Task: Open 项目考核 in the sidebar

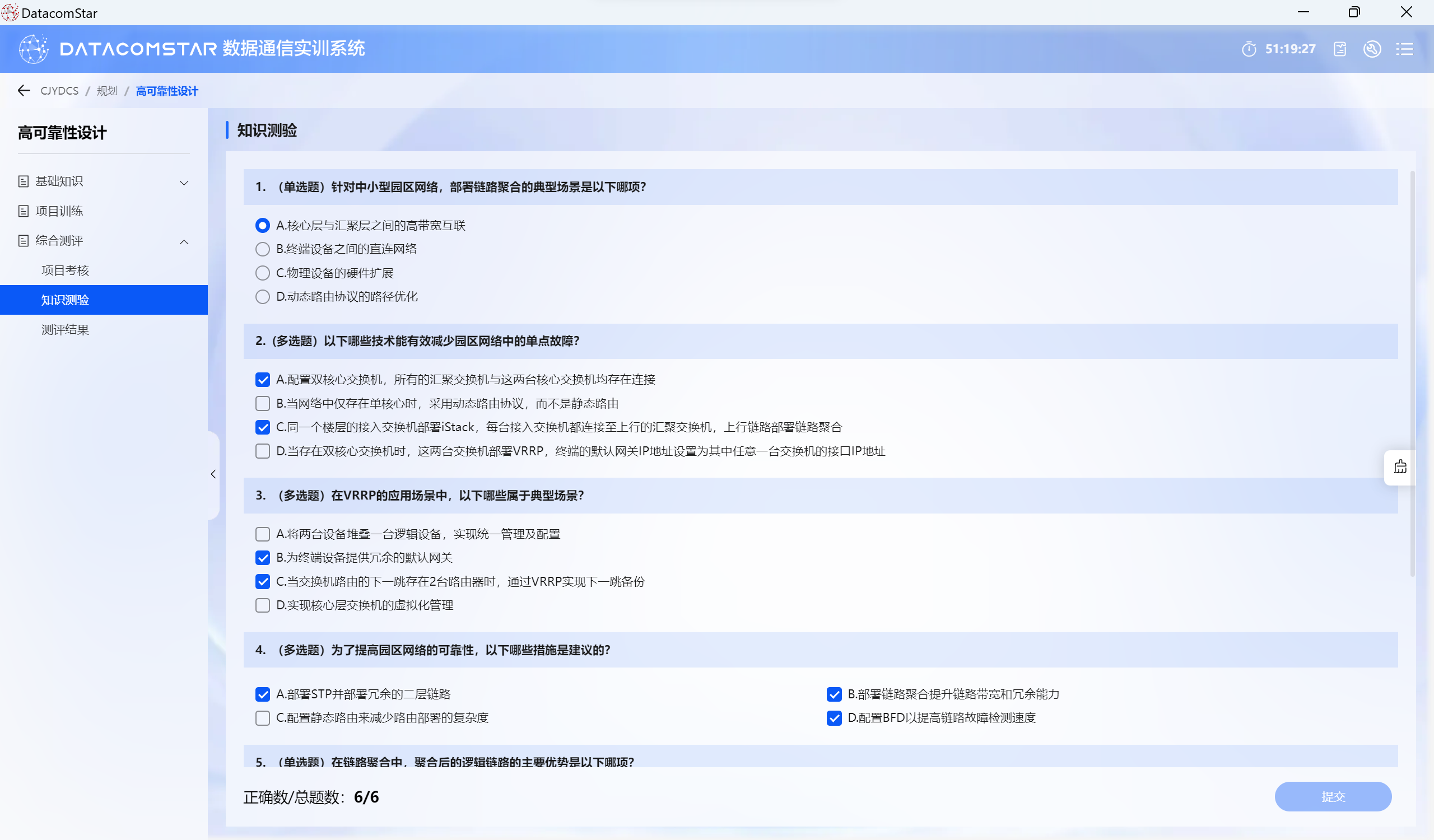Action: click(x=66, y=270)
